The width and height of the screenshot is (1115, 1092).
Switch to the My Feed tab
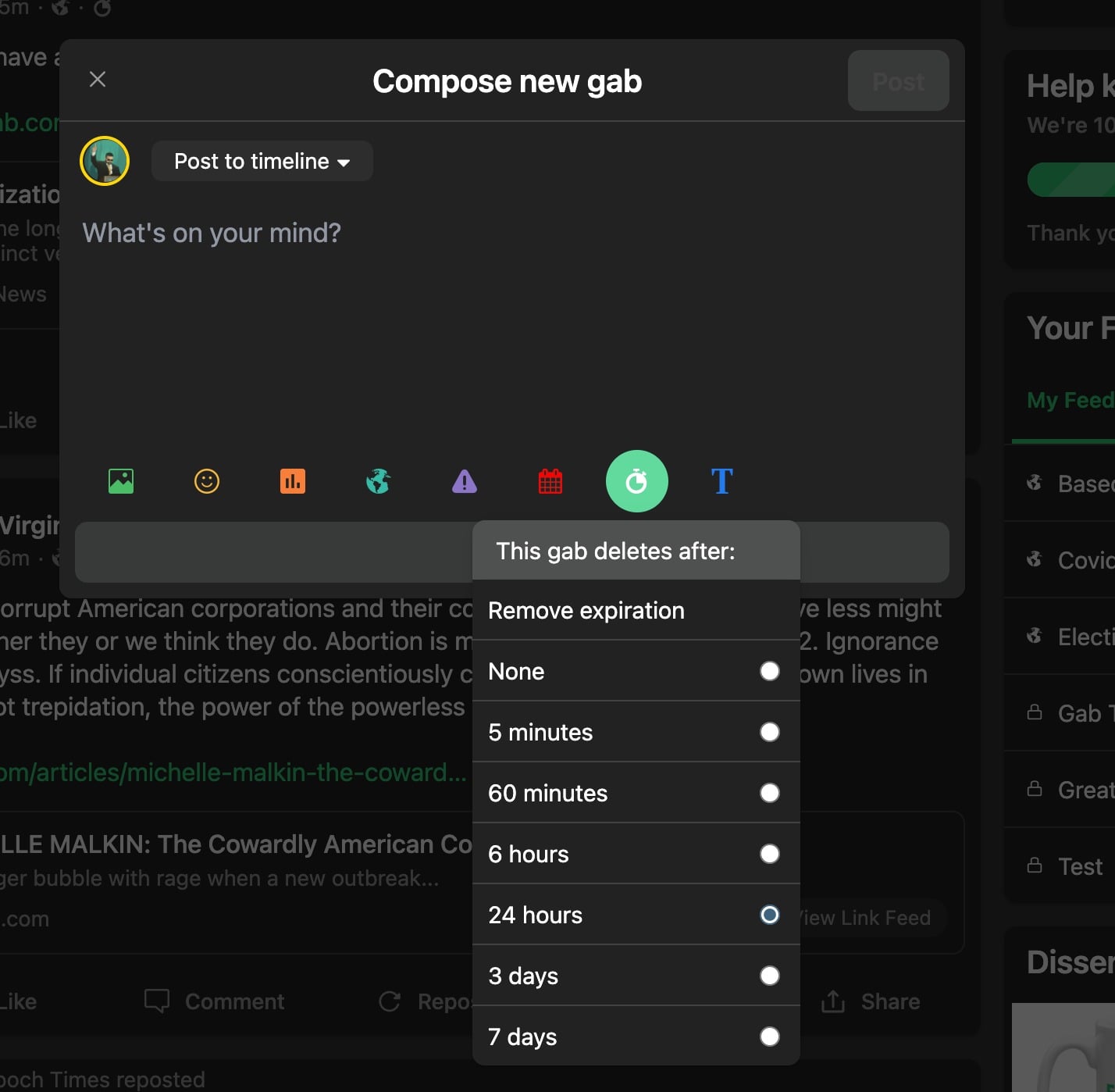coord(1070,400)
